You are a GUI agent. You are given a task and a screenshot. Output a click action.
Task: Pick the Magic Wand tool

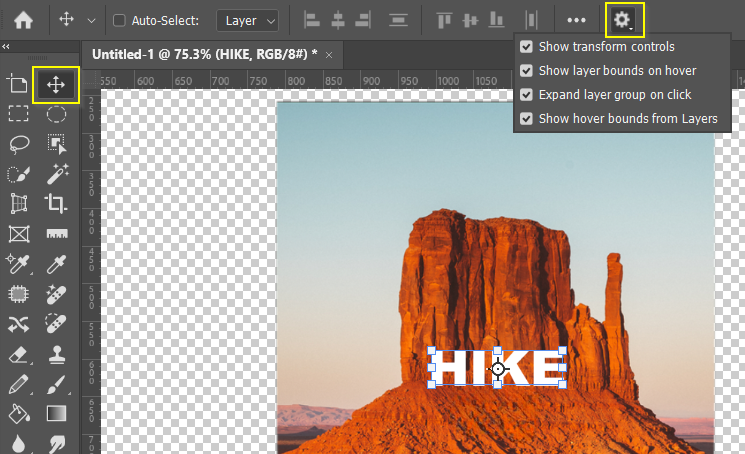click(x=56, y=174)
